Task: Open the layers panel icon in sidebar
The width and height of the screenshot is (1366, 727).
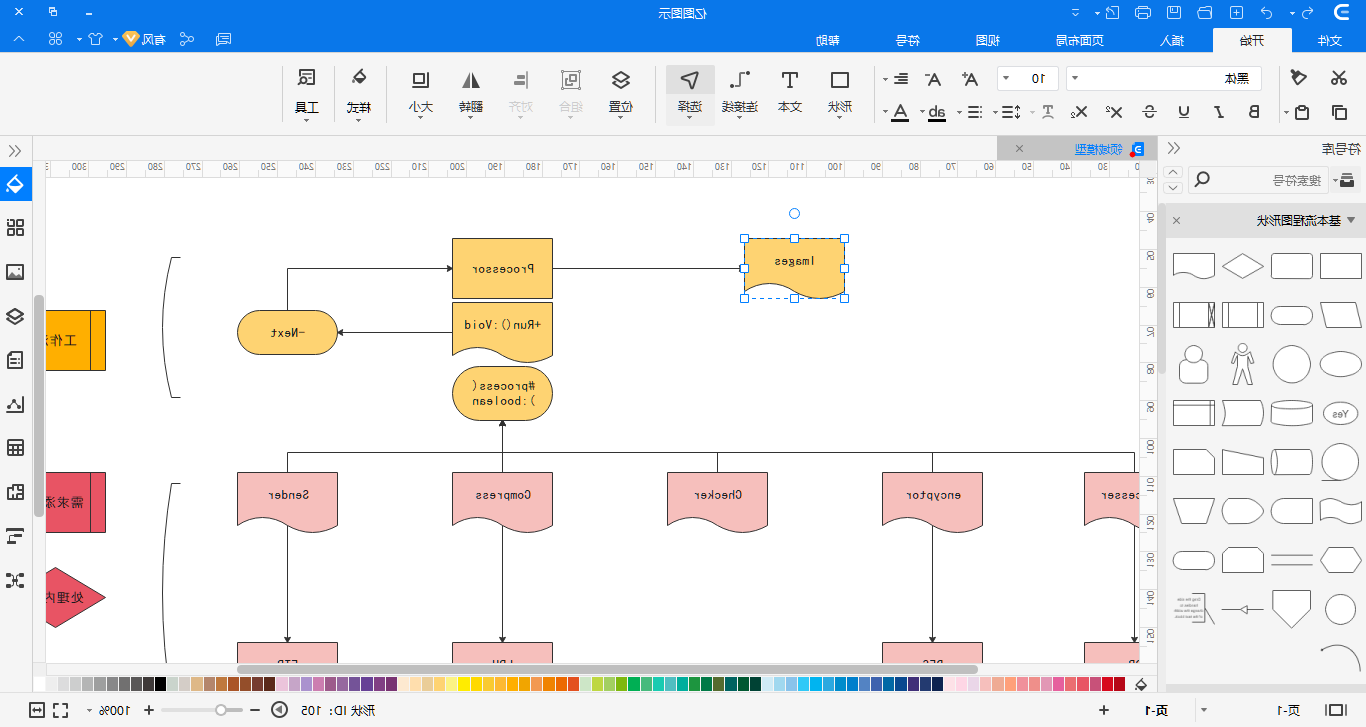Action: 15,316
